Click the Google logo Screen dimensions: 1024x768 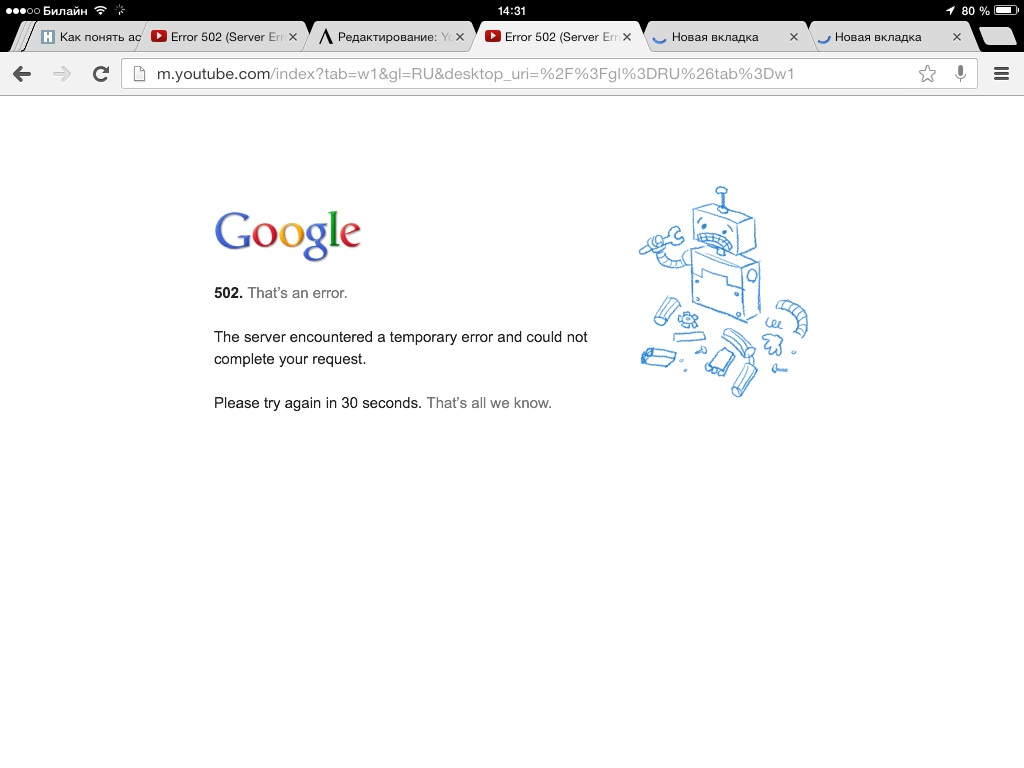point(287,234)
